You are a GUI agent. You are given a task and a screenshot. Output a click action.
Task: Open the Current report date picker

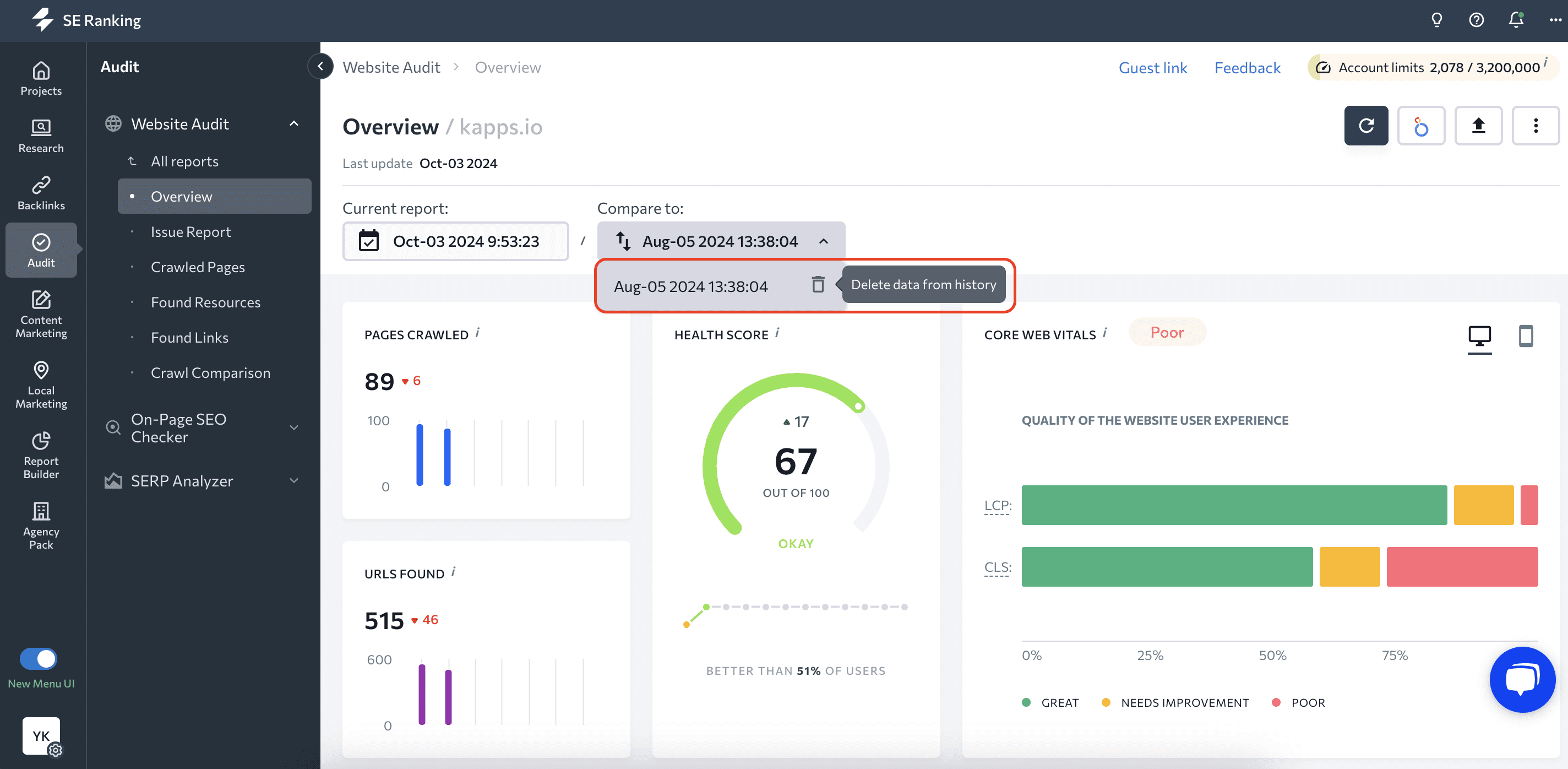click(x=455, y=242)
